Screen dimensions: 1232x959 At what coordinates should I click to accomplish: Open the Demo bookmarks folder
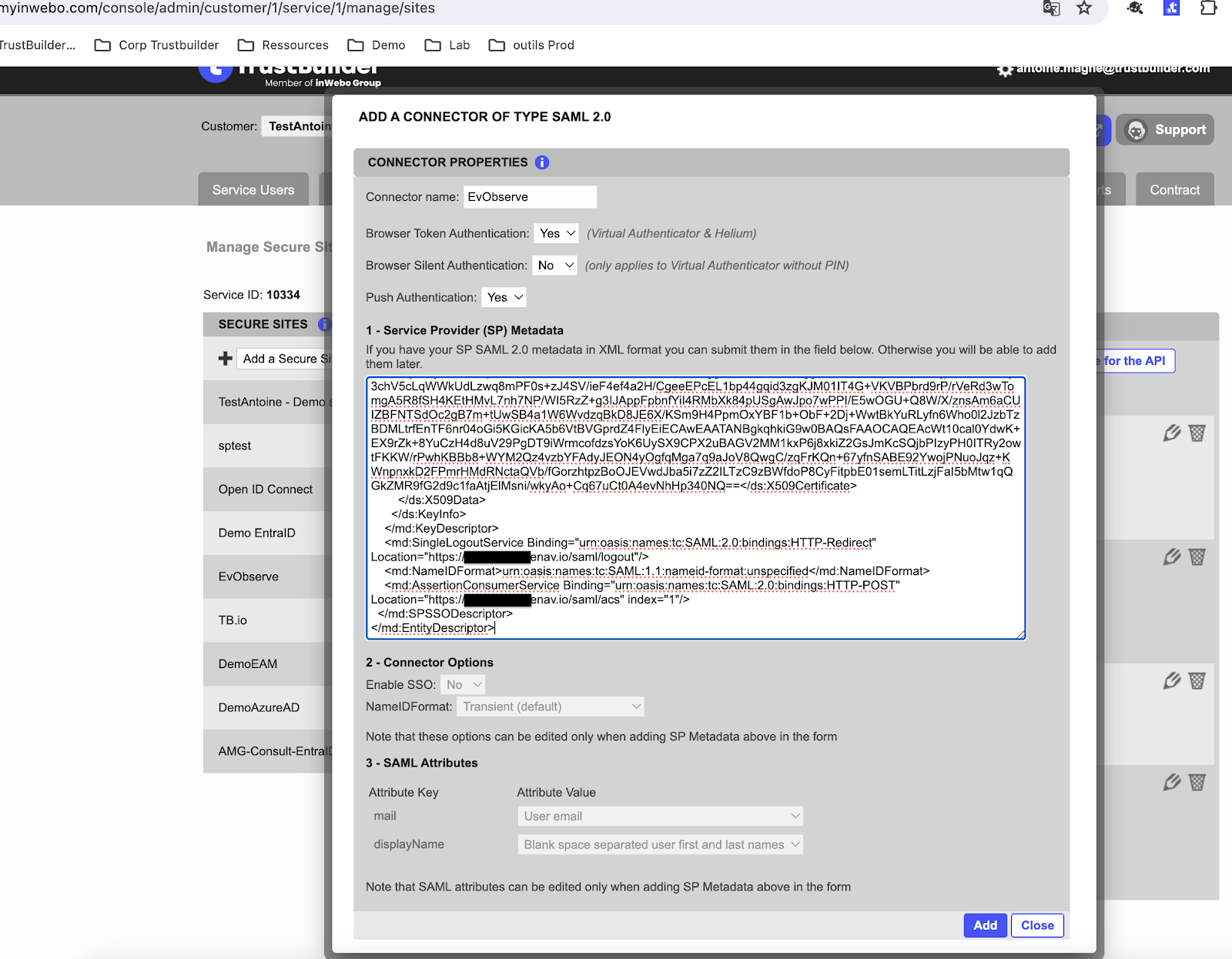click(377, 45)
